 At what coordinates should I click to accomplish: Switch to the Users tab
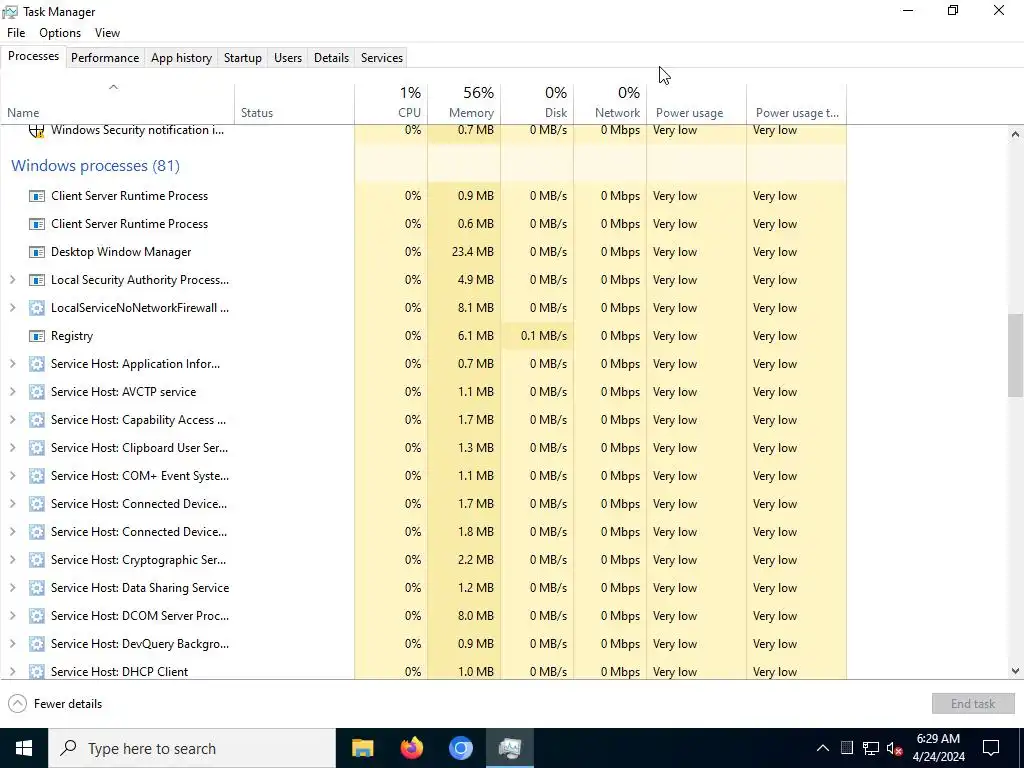(288, 57)
